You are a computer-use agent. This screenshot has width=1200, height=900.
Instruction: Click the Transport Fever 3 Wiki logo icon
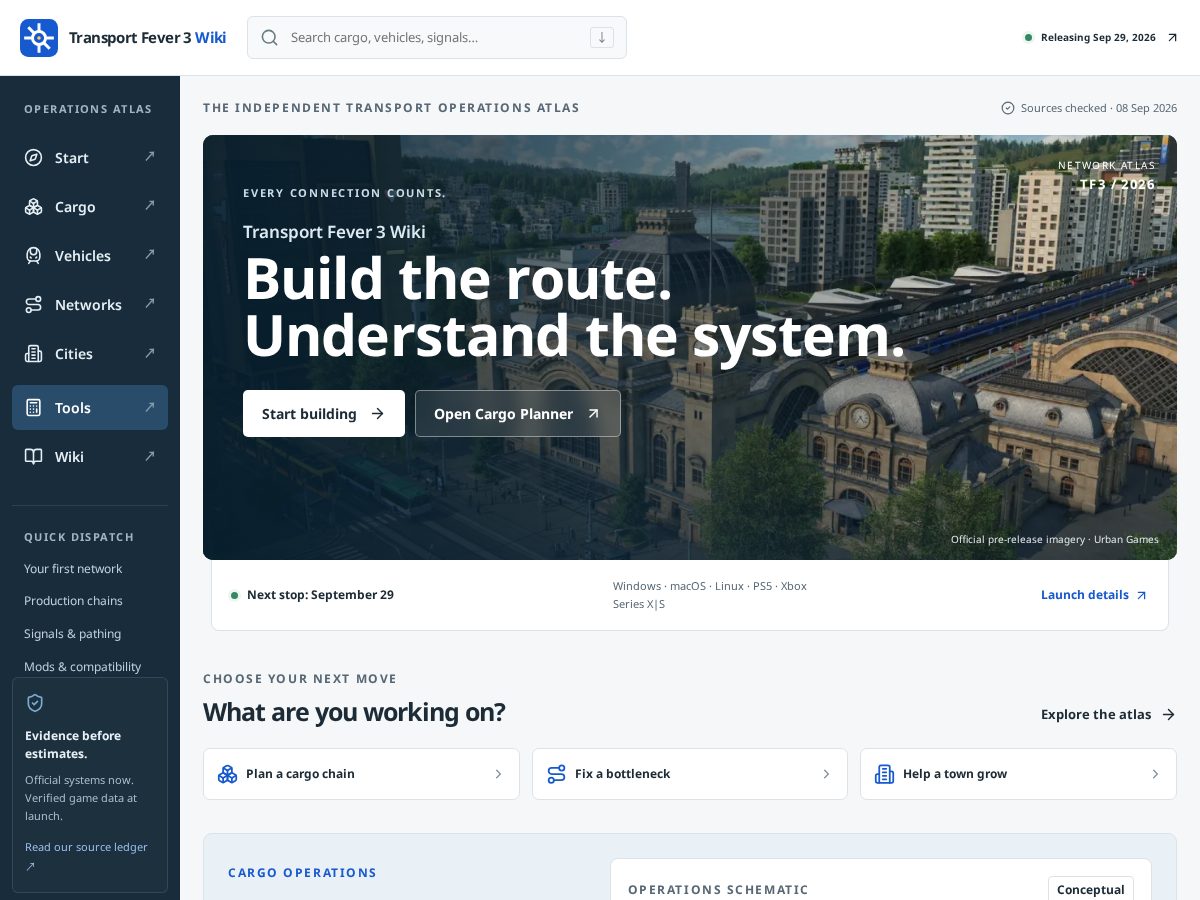(39, 38)
